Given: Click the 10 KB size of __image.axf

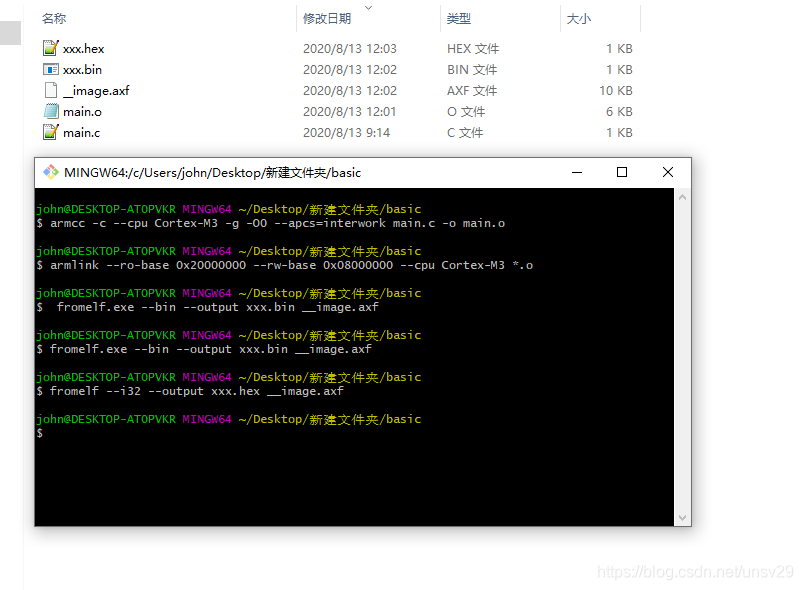Looking at the screenshot, I should point(616,91).
